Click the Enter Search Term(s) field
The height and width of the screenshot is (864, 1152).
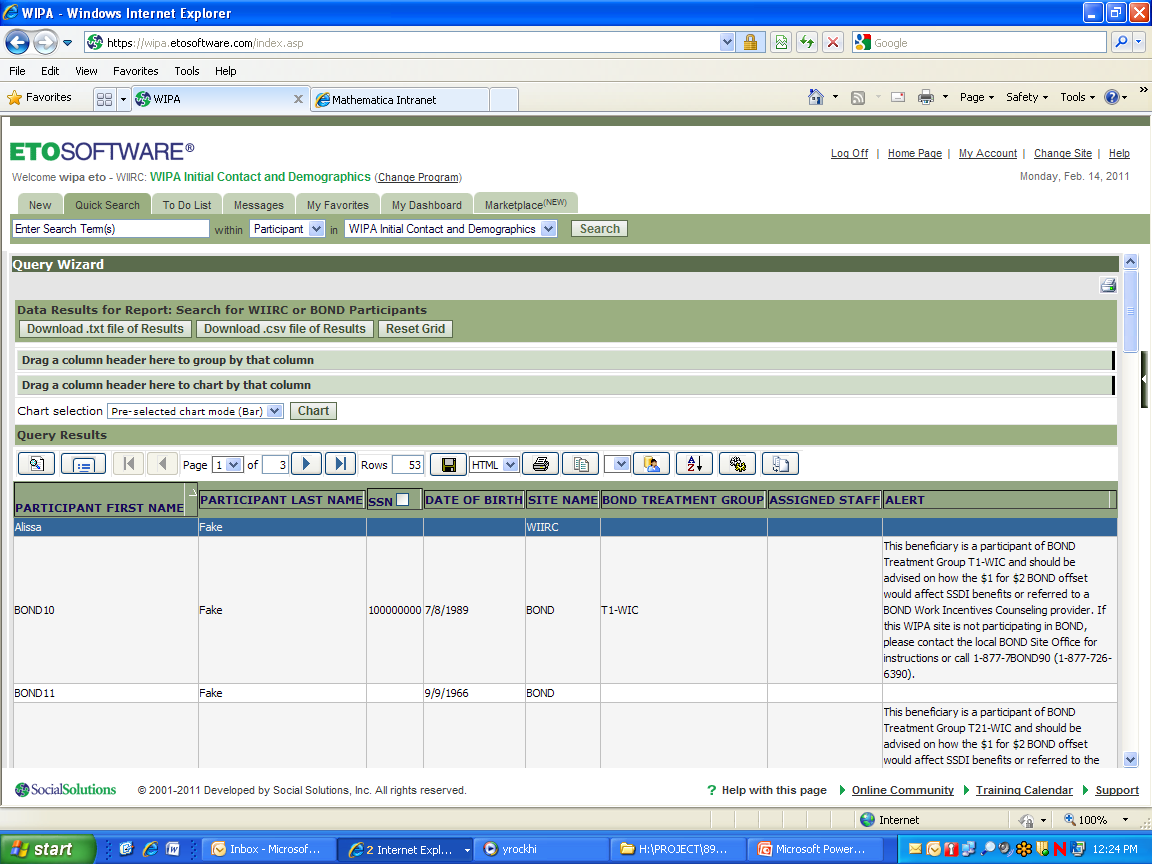pyautogui.click(x=110, y=229)
